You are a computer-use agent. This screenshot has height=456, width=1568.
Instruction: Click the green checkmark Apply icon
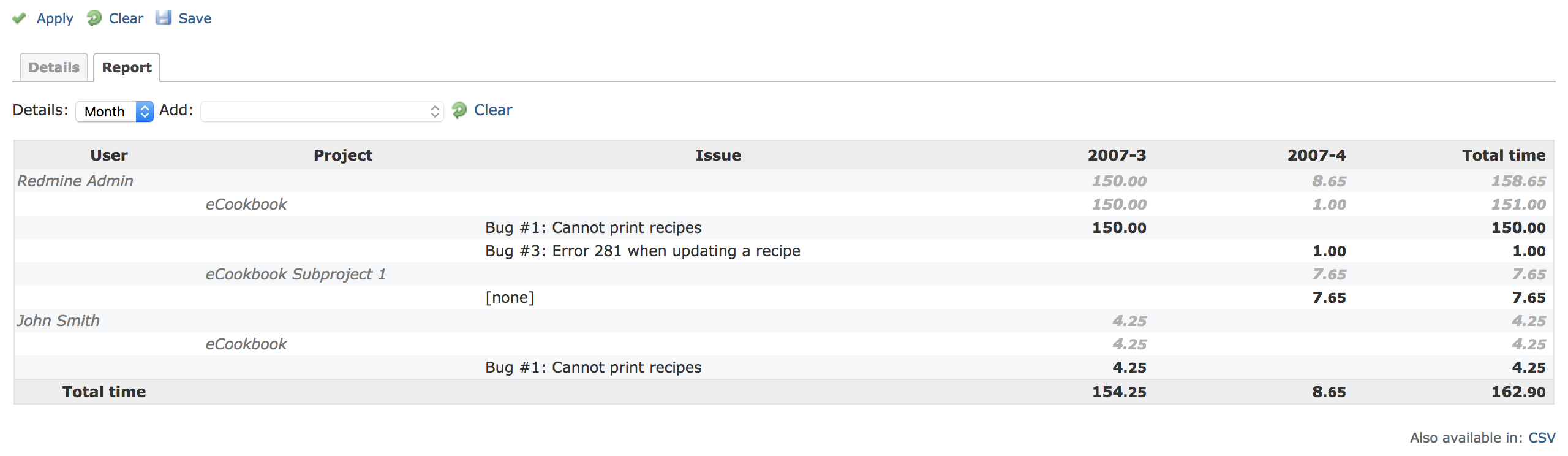(19, 18)
